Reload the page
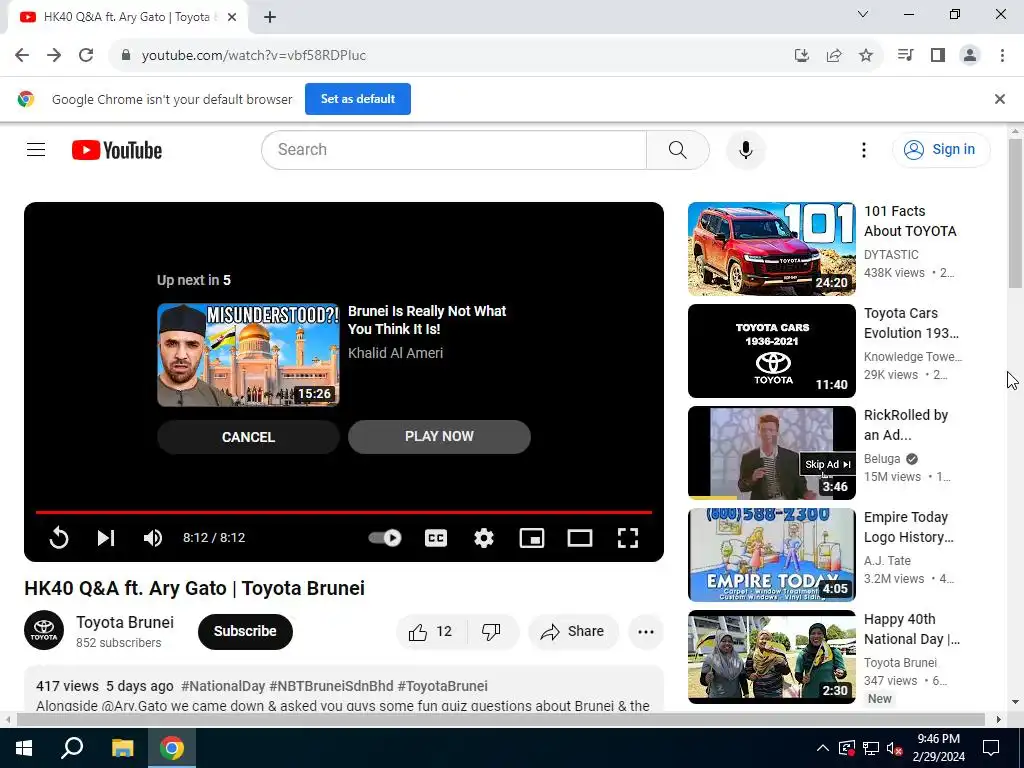The width and height of the screenshot is (1024, 768). [86, 55]
